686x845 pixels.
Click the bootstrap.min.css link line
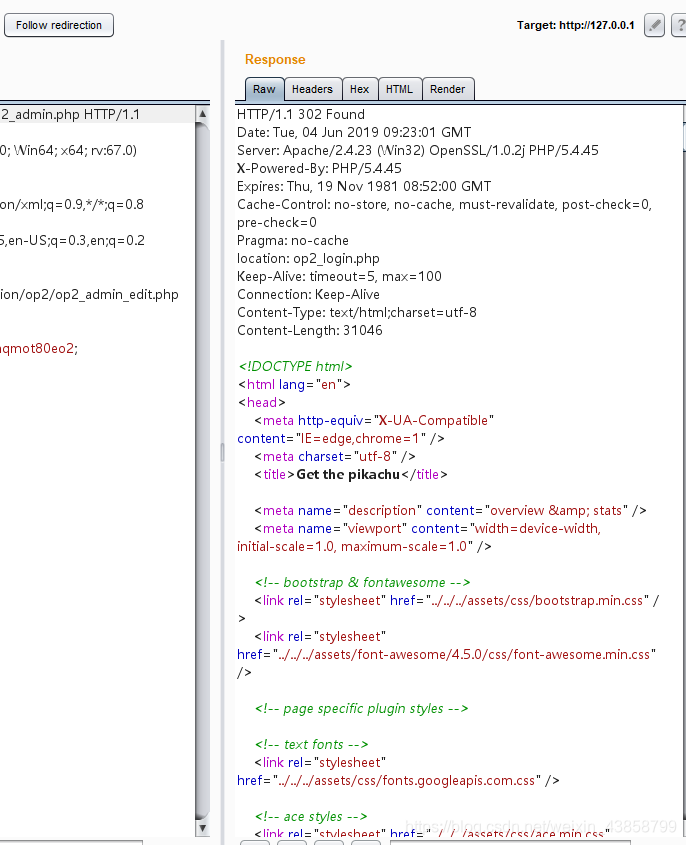[456, 600]
